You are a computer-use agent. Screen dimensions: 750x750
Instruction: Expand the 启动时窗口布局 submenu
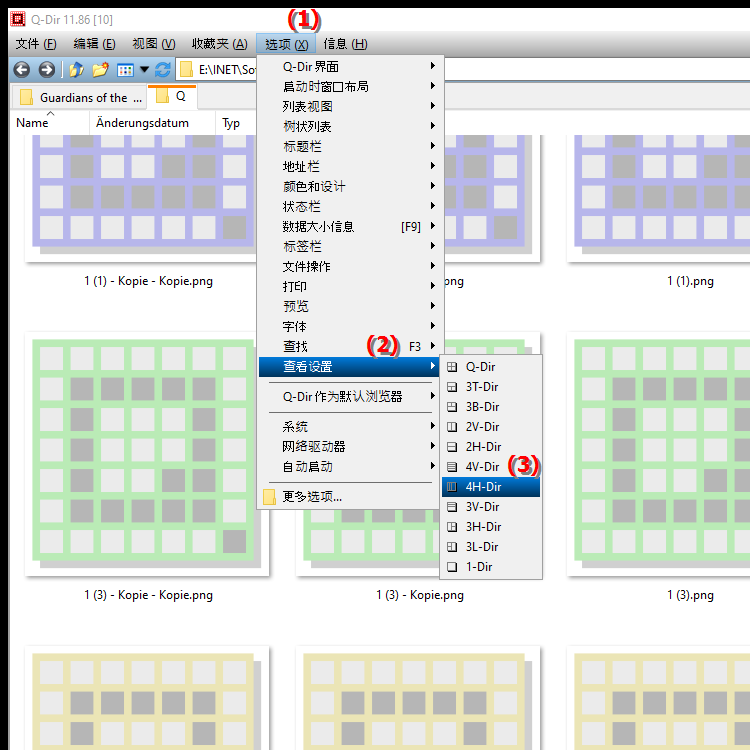[x=349, y=86]
